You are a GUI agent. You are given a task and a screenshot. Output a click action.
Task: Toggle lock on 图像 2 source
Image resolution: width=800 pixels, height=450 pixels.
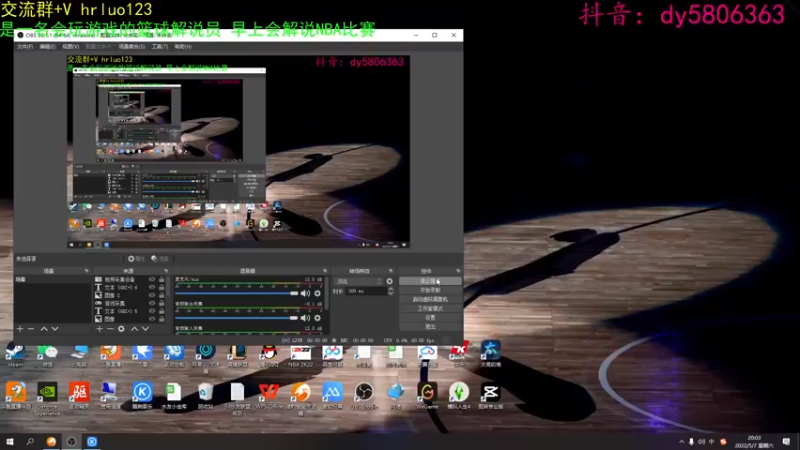pos(162,295)
